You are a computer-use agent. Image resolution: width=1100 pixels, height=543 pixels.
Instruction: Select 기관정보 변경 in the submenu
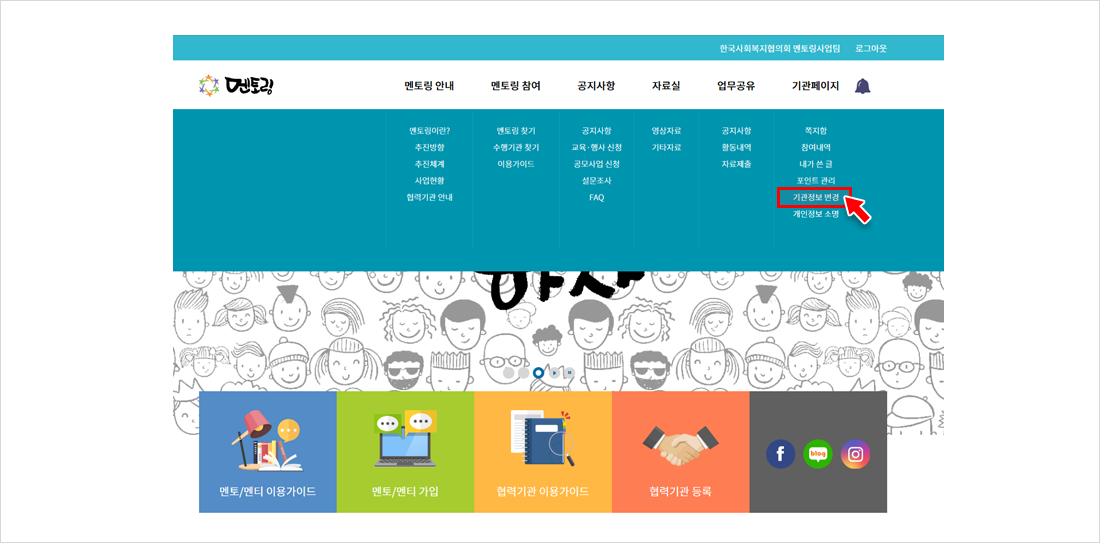point(815,197)
